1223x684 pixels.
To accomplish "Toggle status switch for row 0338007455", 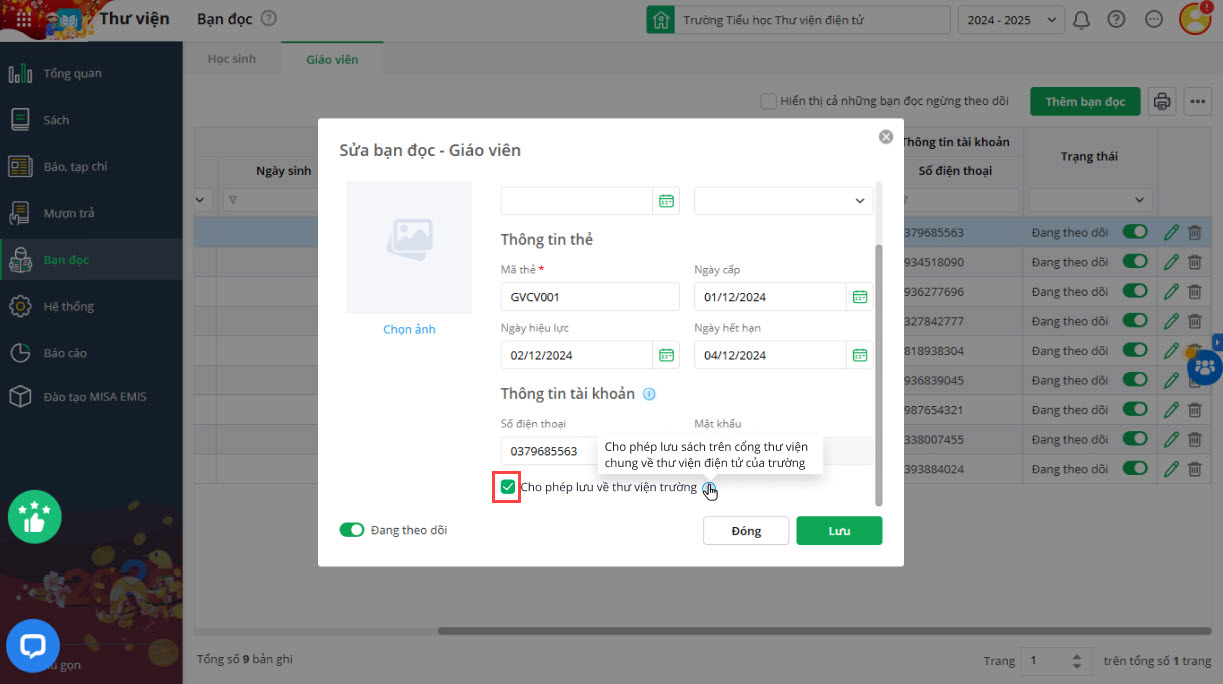I will (1135, 439).
